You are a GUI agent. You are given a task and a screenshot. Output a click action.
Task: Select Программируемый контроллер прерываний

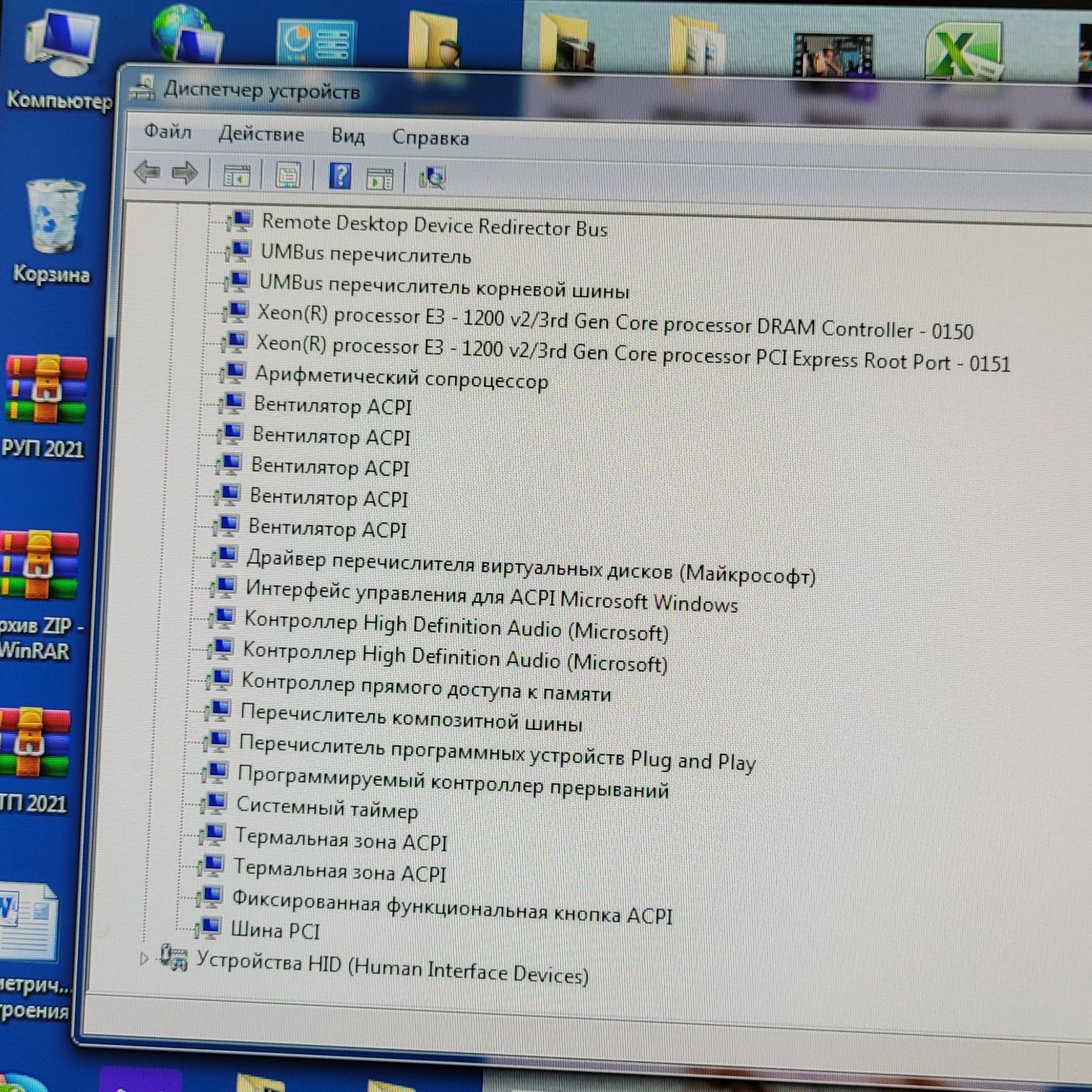point(453,782)
